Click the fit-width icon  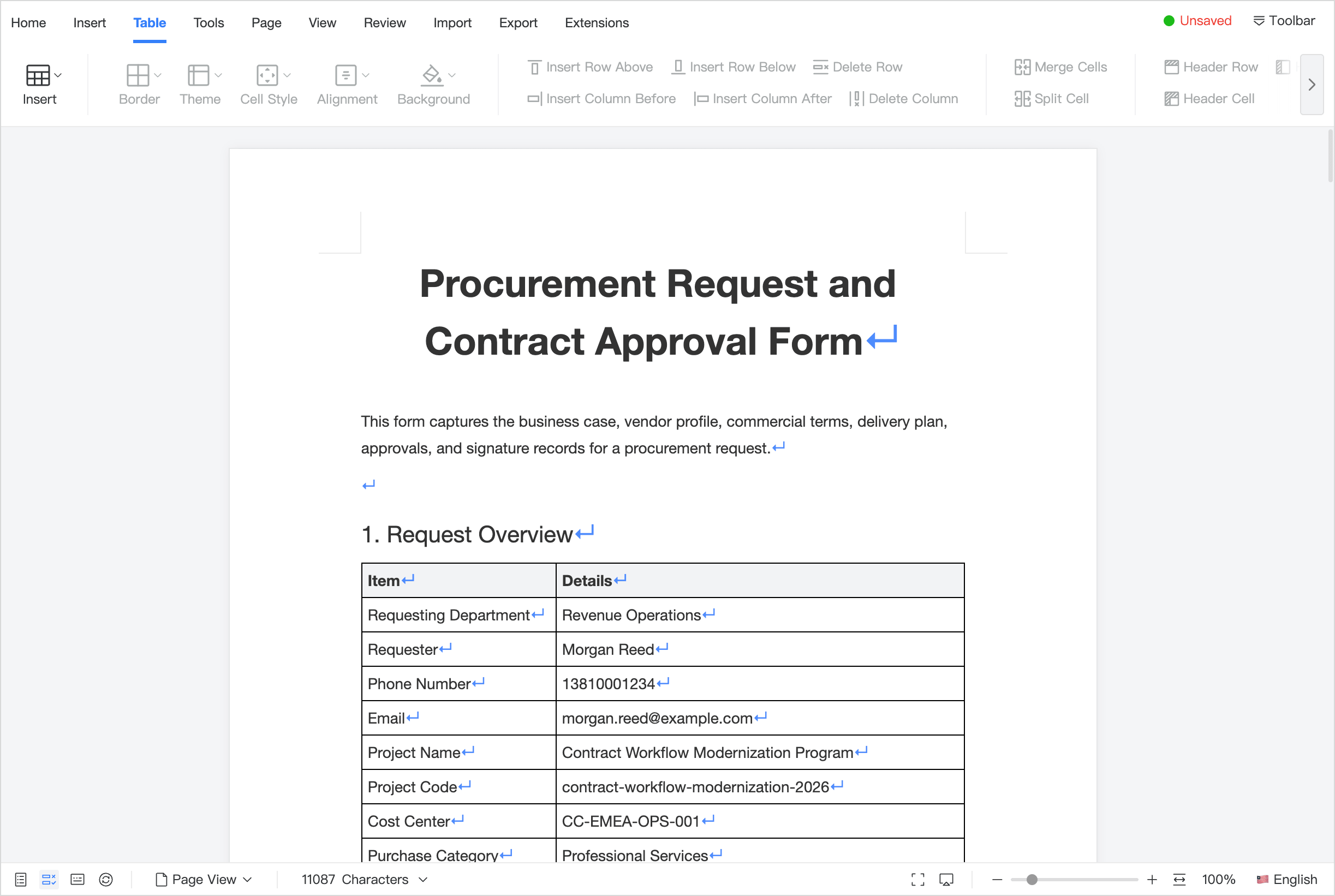[1179, 880]
